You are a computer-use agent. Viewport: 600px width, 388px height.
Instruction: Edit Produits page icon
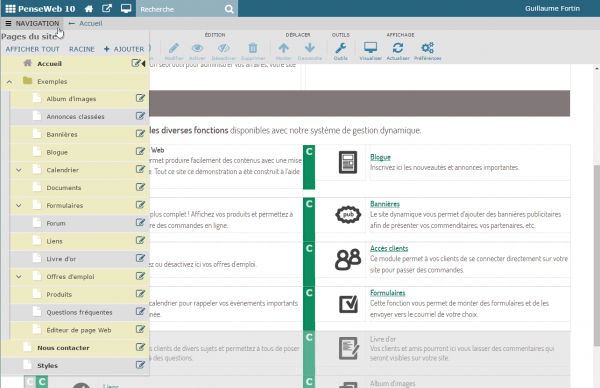coord(140,294)
